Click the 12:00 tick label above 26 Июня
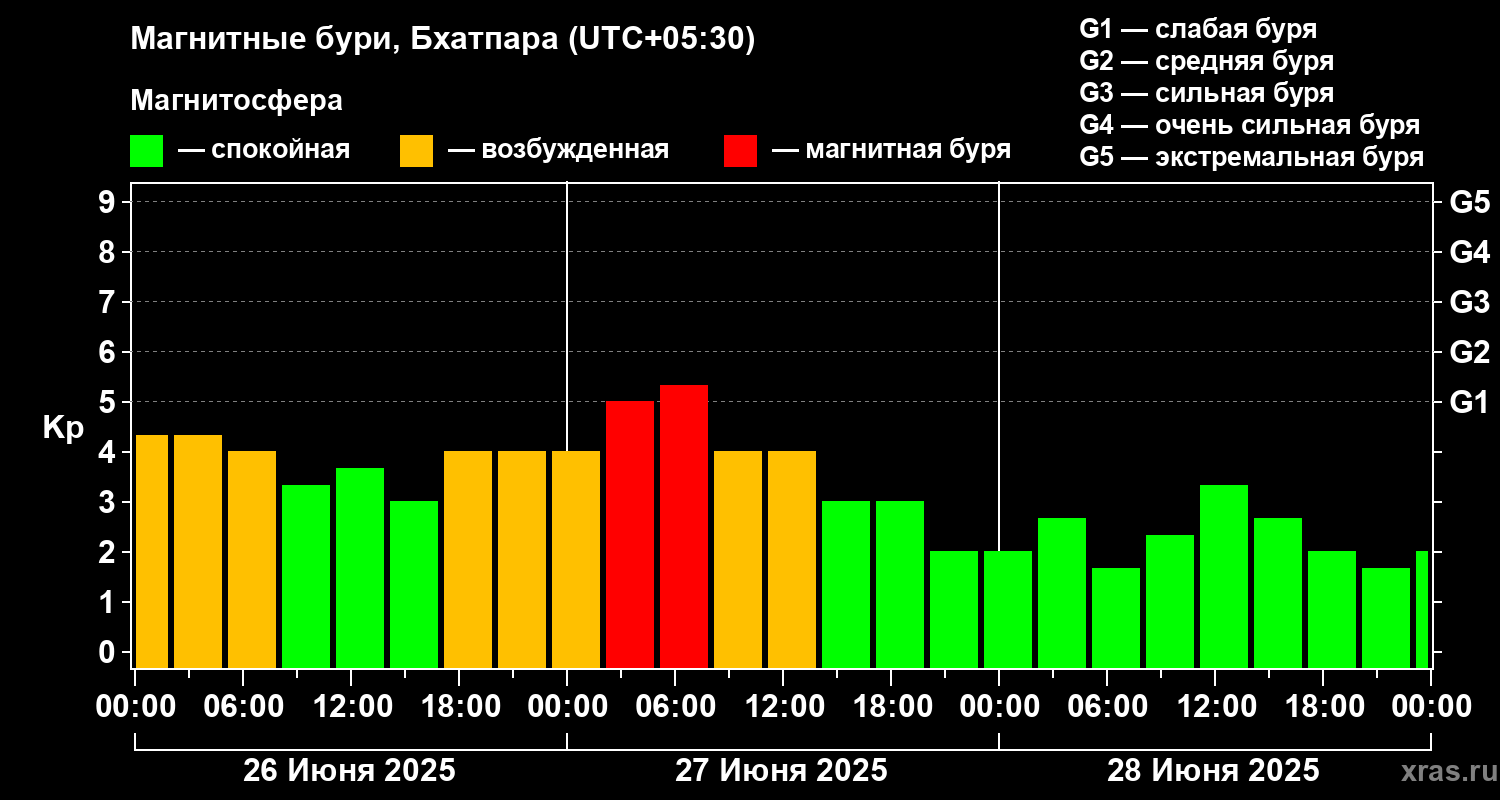Viewport: 1500px width, 800px height. point(351,707)
